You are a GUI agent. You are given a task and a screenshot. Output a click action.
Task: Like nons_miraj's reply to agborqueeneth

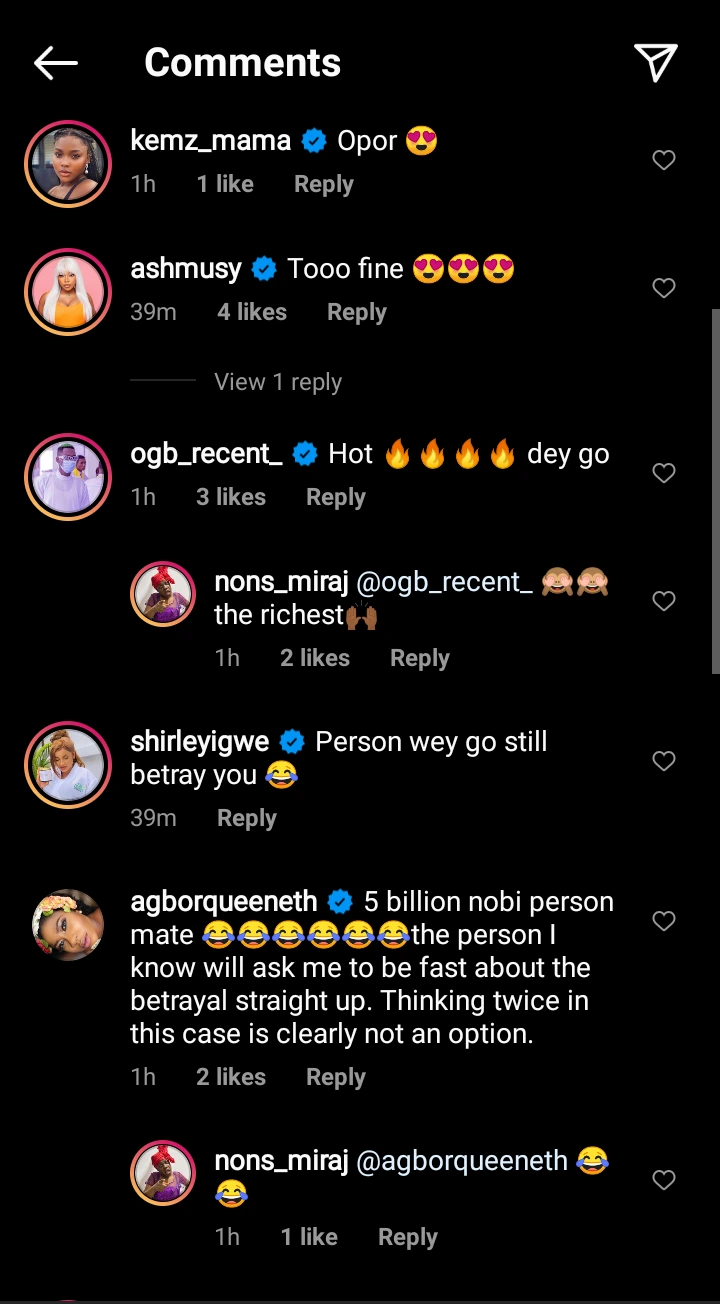(664, 1180)
